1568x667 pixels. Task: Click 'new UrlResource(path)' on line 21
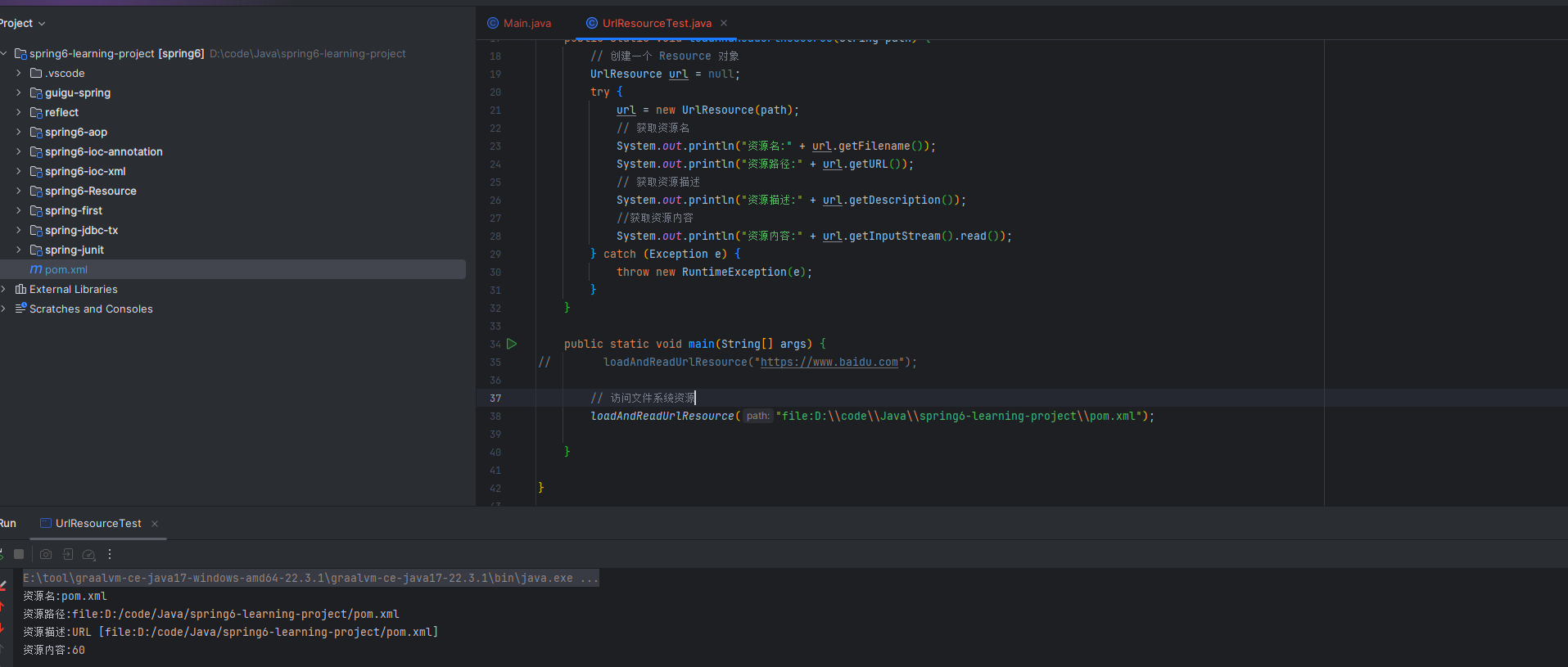(x=724, y=110)
